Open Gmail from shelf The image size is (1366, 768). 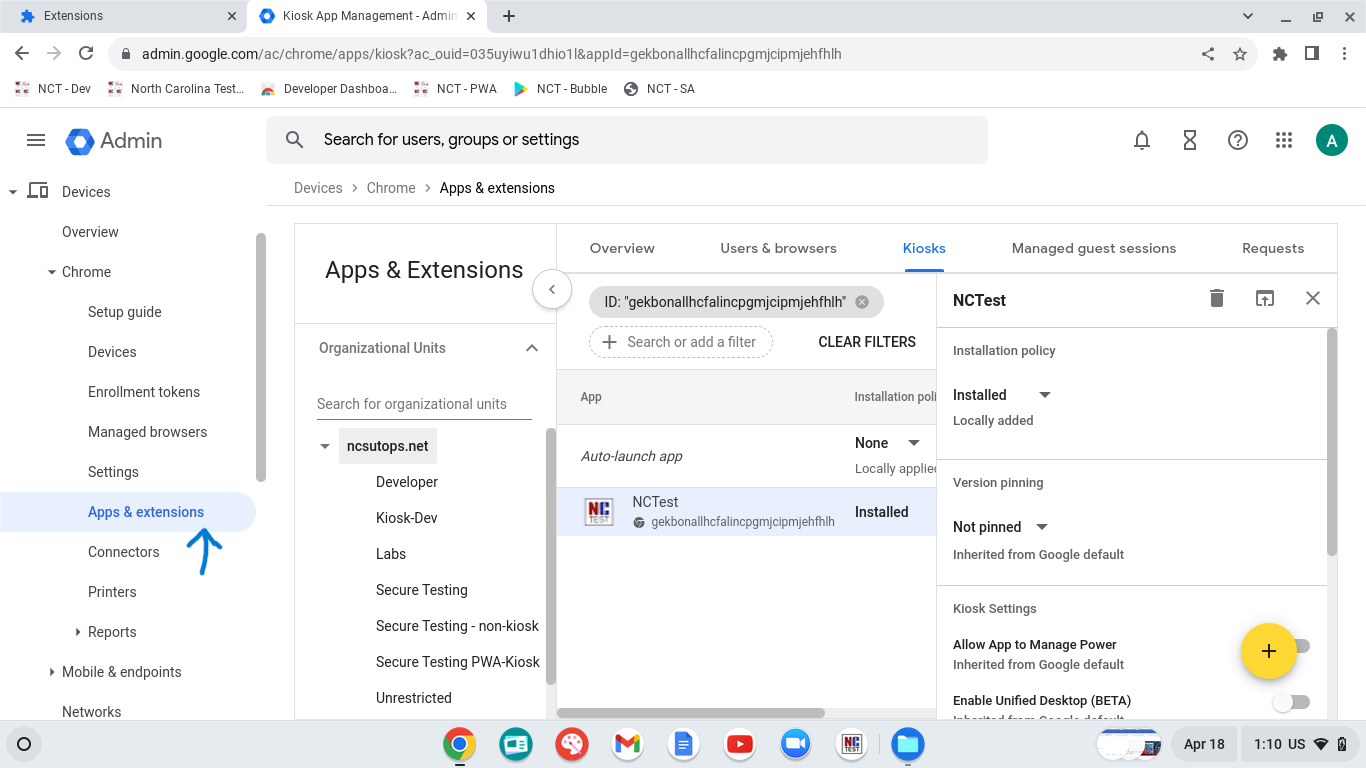coord(627,744)
